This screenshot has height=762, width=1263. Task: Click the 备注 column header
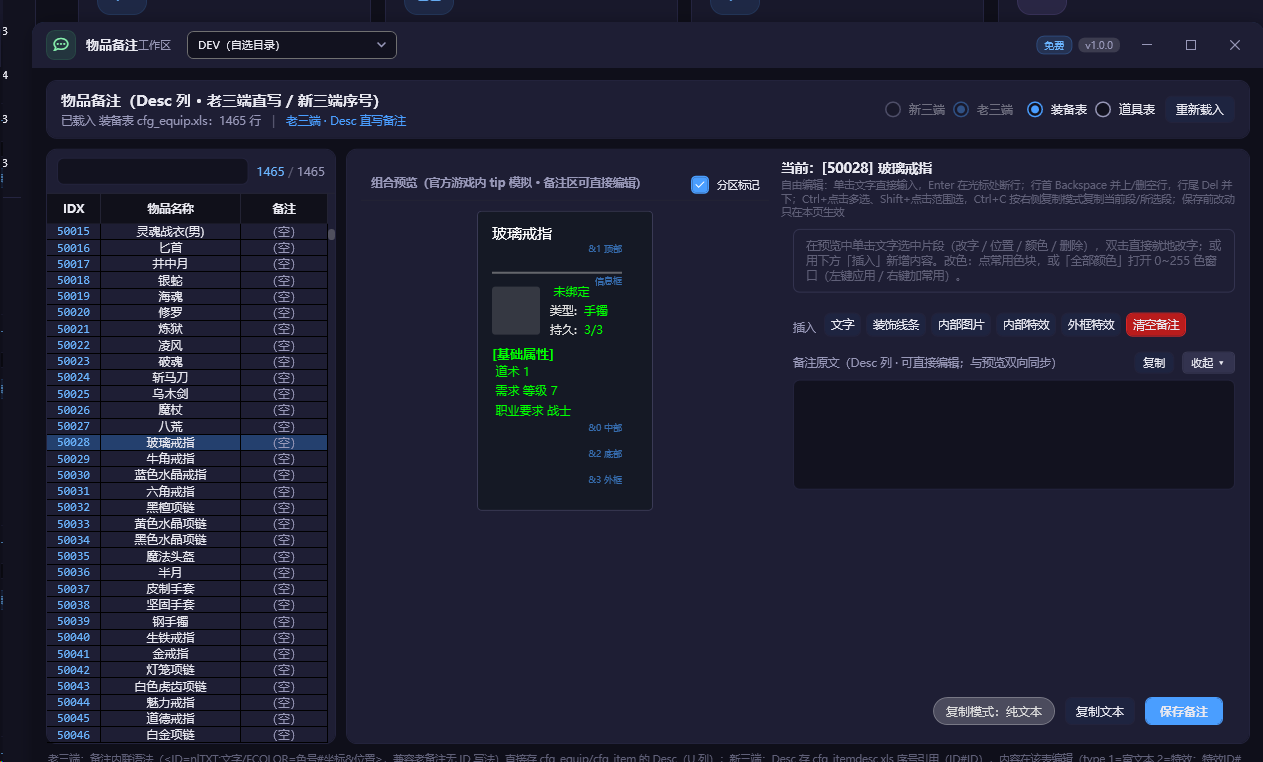coord(284,209)
